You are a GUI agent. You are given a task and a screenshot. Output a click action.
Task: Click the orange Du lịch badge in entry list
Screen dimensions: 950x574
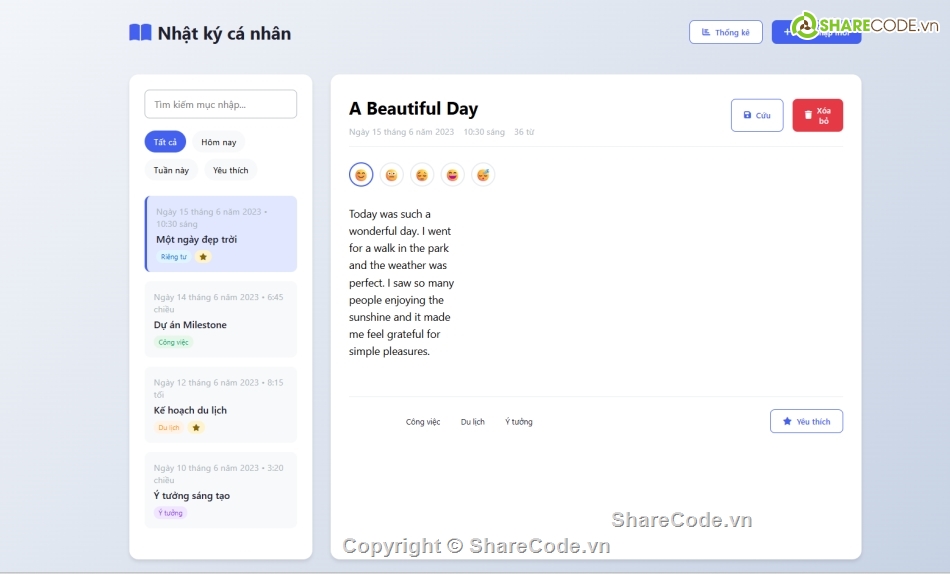pos(168,428)
